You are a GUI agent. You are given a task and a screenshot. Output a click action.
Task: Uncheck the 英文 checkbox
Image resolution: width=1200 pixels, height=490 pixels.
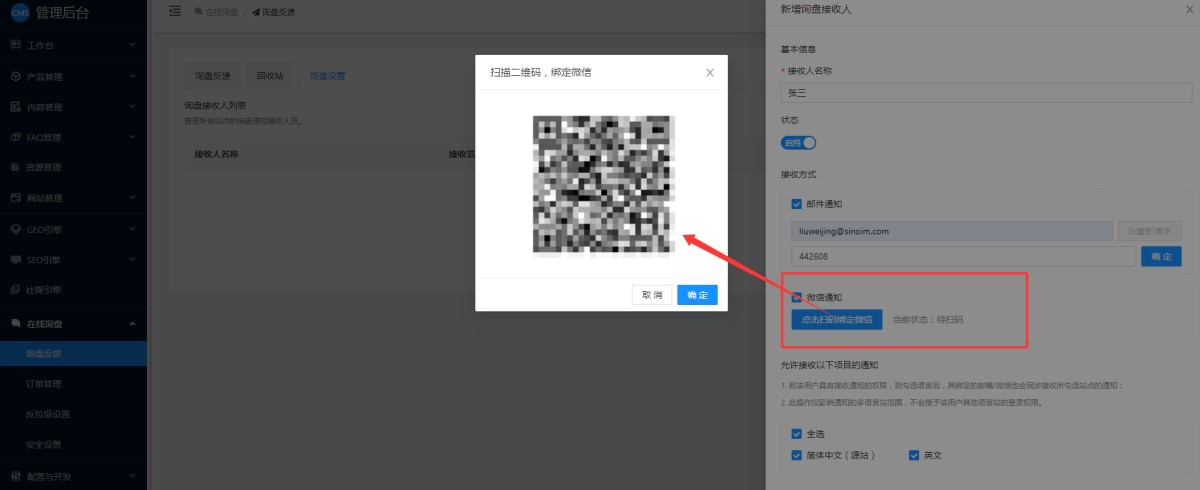coord(914,455)
